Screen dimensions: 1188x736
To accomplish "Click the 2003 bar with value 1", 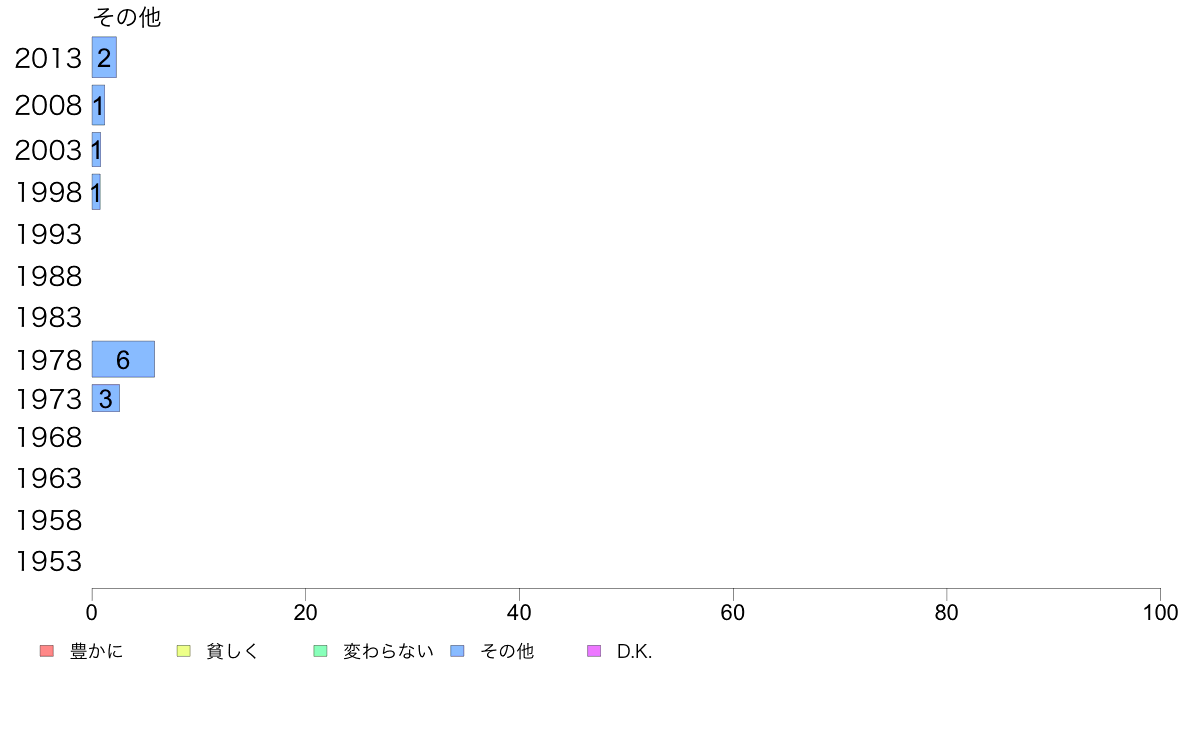I will (x=96, y=149).
